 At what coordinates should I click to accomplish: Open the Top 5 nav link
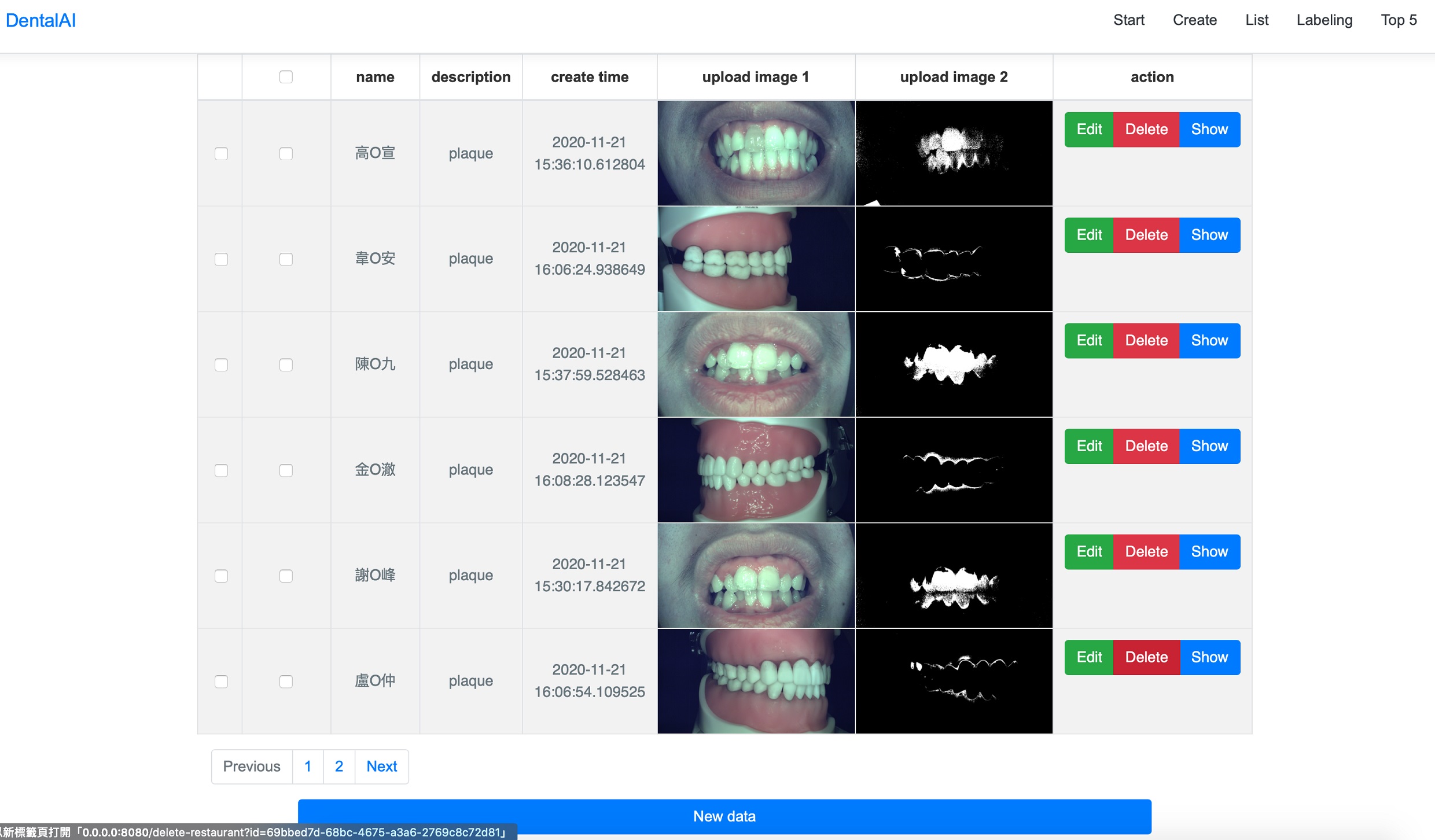pyautogui.click(x=1399, y=20)
